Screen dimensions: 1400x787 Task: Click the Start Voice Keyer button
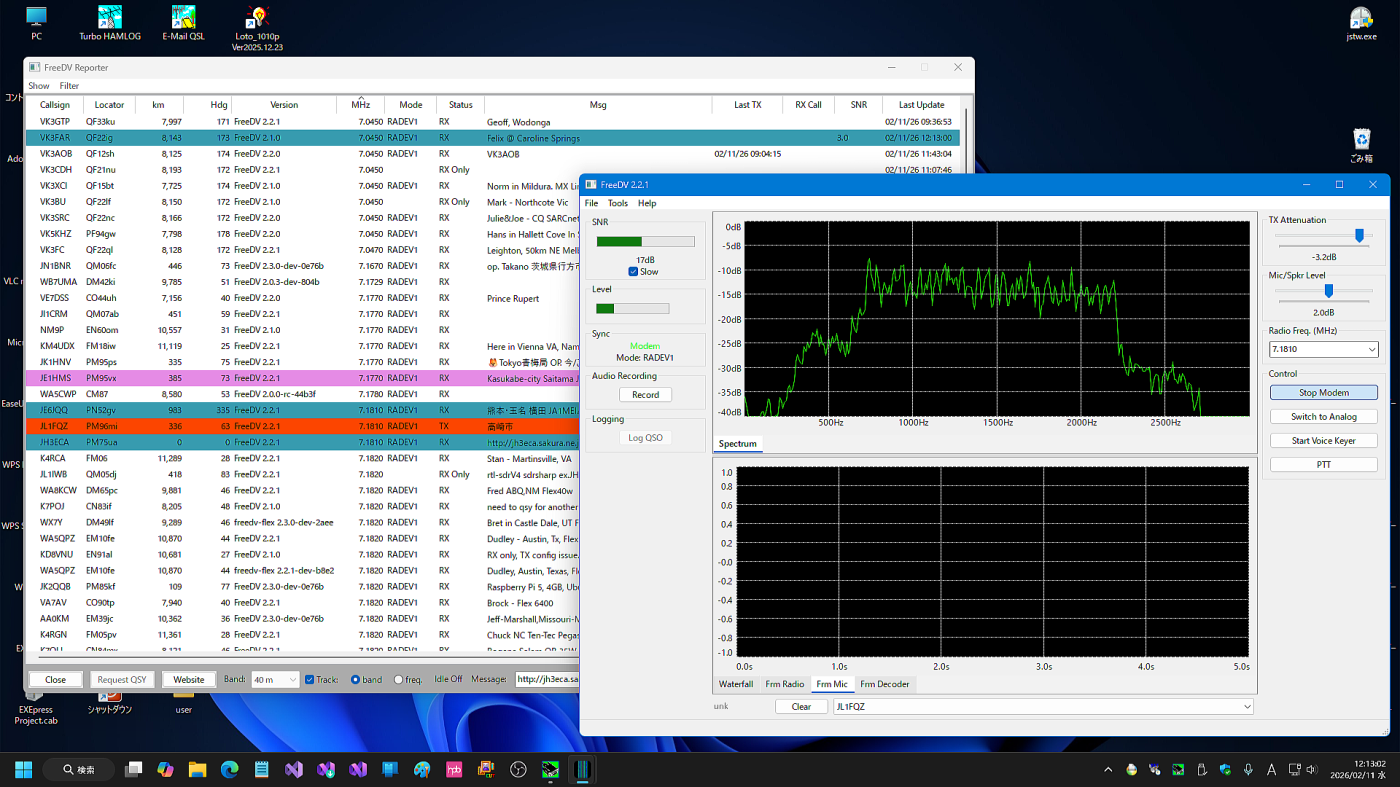pyautogui.click(x=1323, y=441)
